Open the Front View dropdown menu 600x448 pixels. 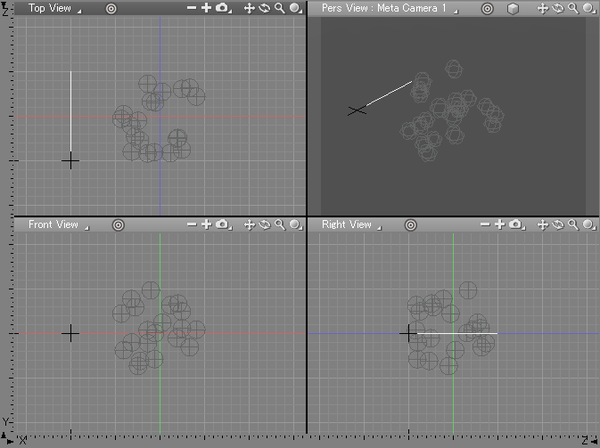coord(57,225)
